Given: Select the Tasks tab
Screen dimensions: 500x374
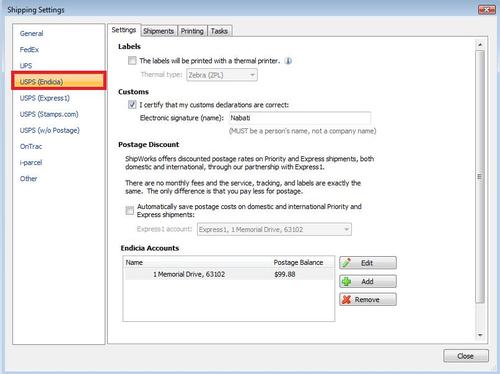Looking at the screenshot, I should tap(219, 31).
